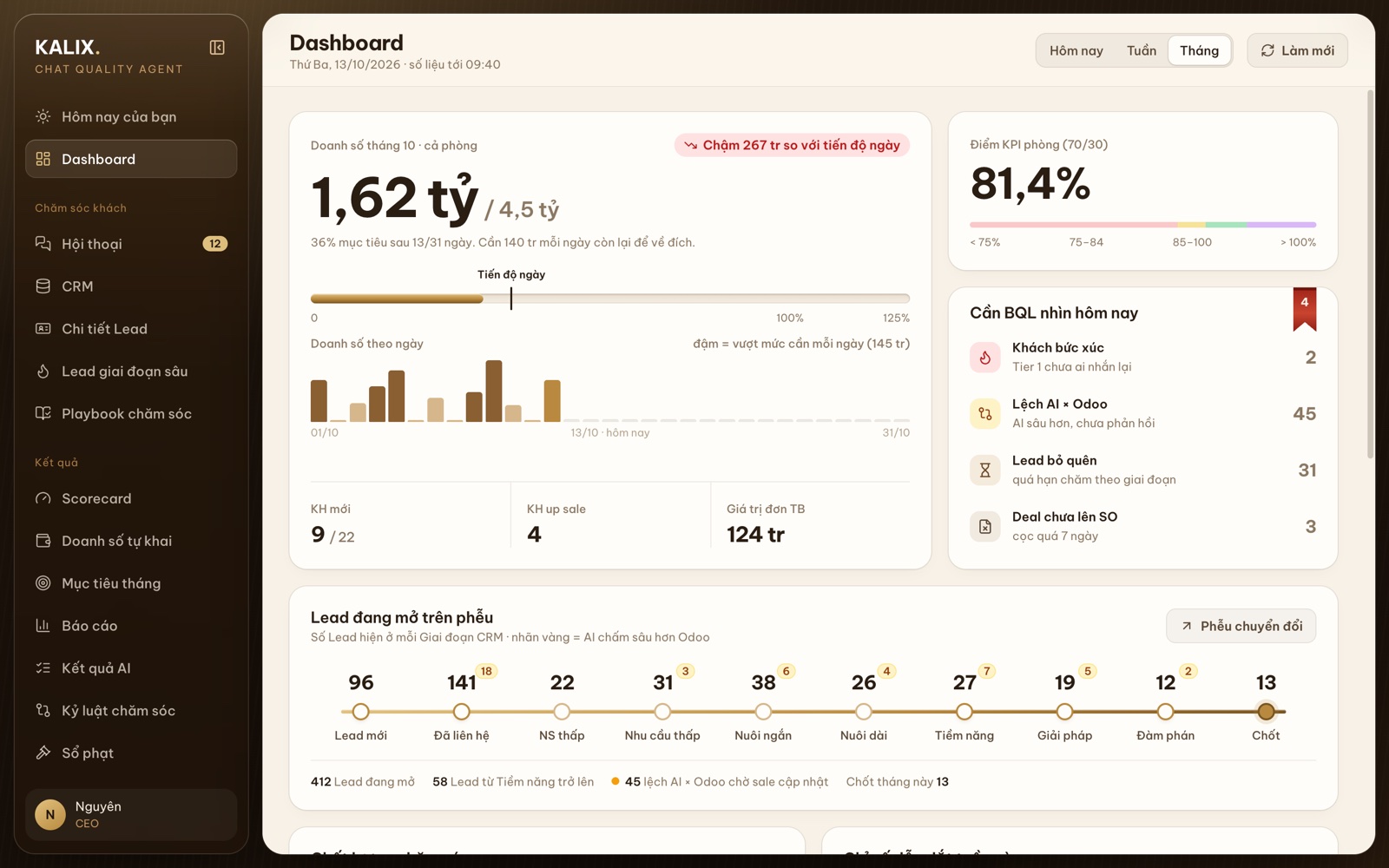Click the KPI score color scale bar

[x=1142, y=225]
